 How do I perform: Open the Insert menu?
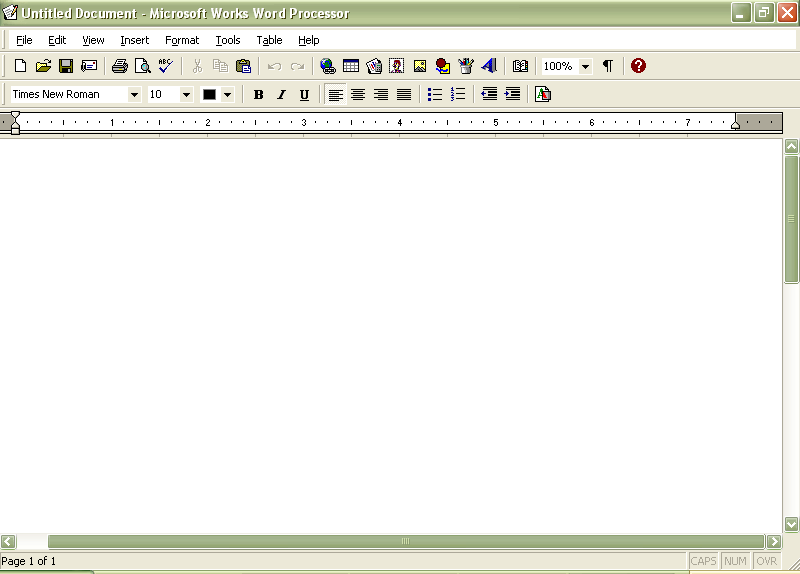(x=134, y=40)
